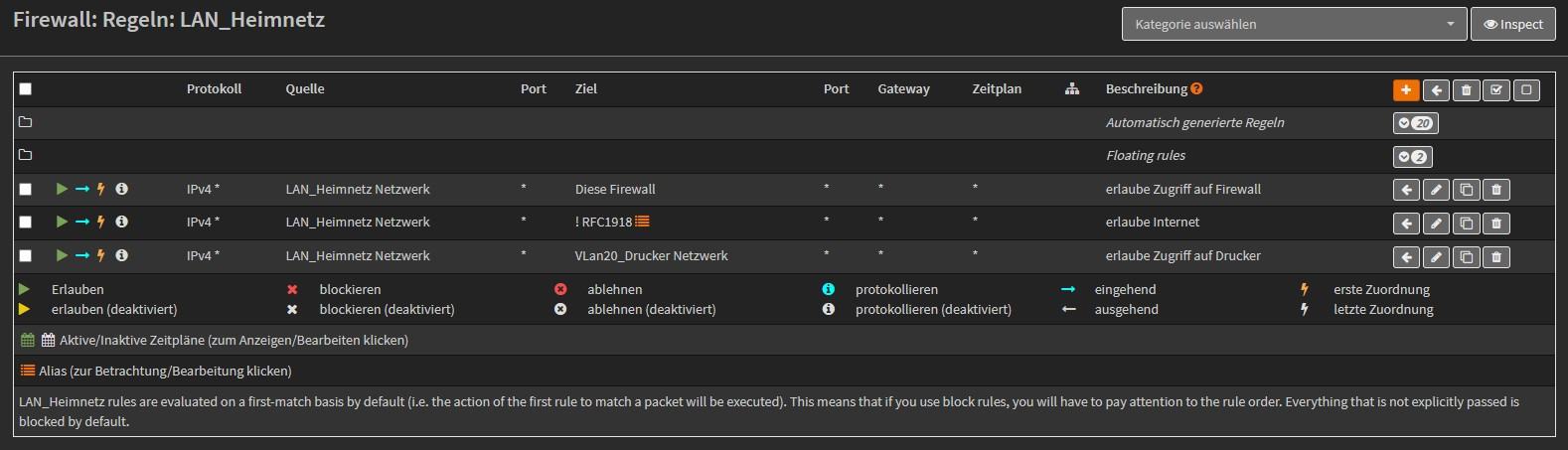Clone the 'erlaube Internet' rule
The height and width of the screenshot is (450, 1568).
click(x=1466, y=224)
